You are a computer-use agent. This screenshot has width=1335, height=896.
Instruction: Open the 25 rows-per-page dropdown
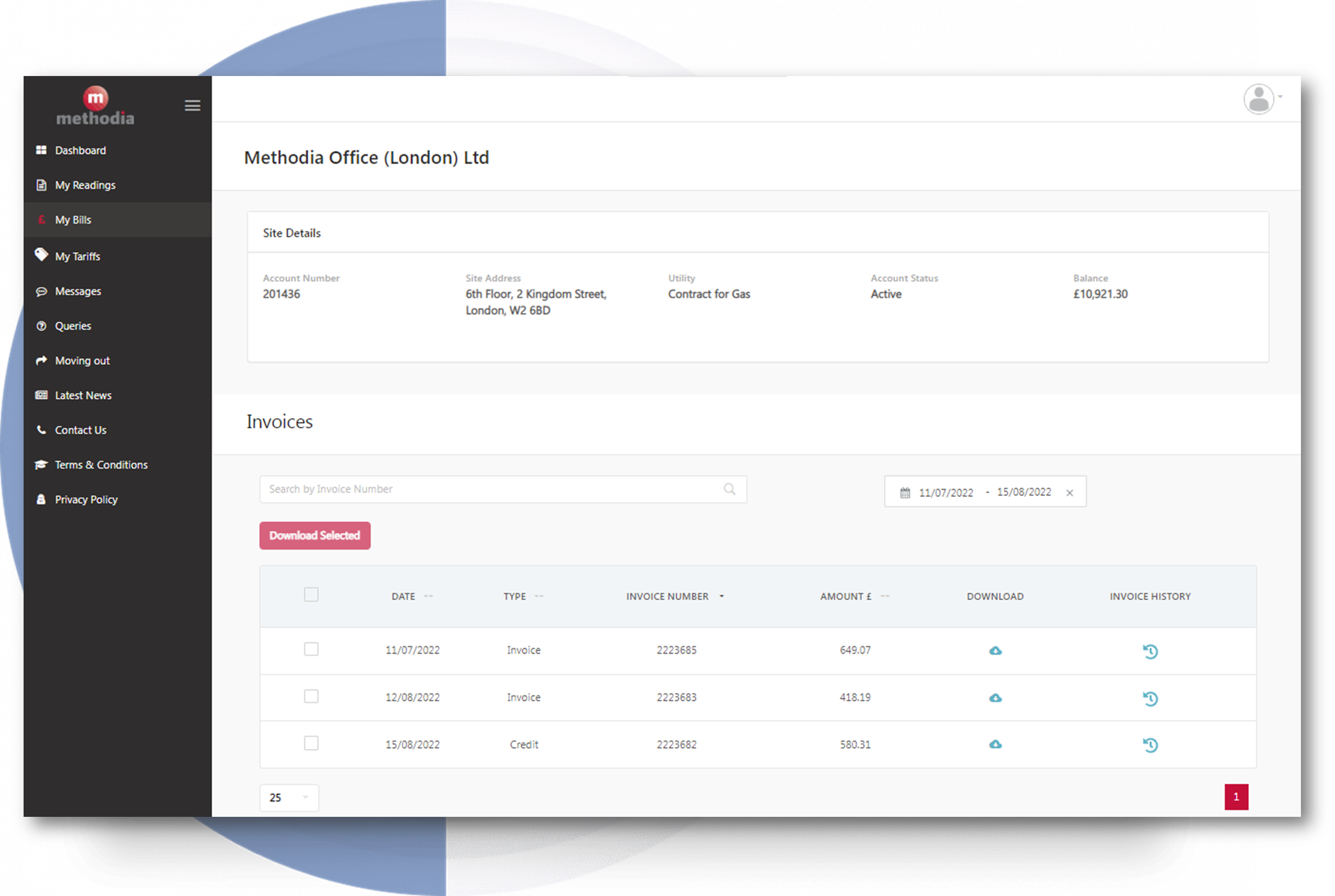point(289,798)
